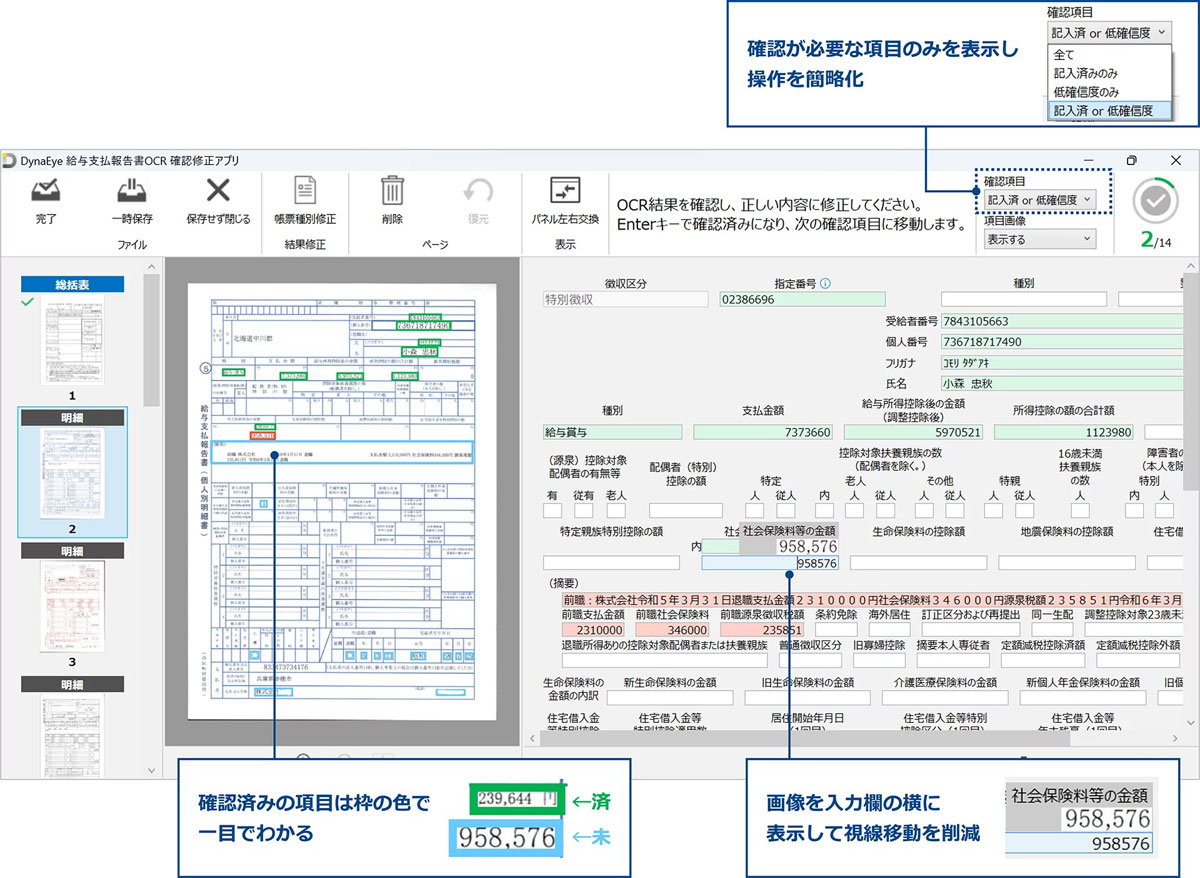Click the 生命保険料の控除額 field
This screenshot has width=1200, height=878.
pos(918,563)
